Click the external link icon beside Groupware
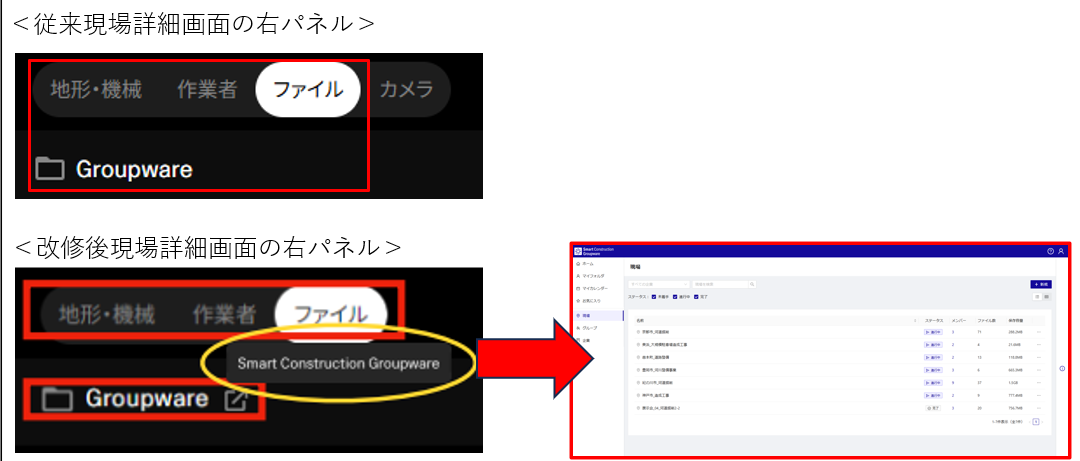 tap(236, 400)
